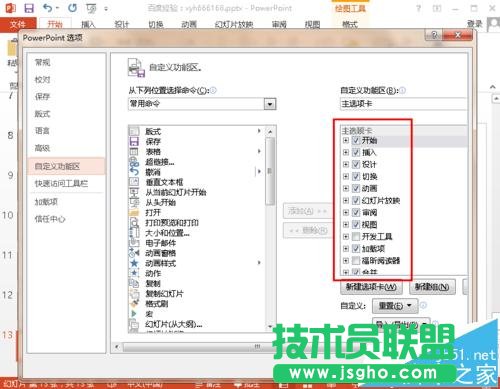Select the 大小和位置... command icon
The image size is (500, 389).
(x=134, y=233)
